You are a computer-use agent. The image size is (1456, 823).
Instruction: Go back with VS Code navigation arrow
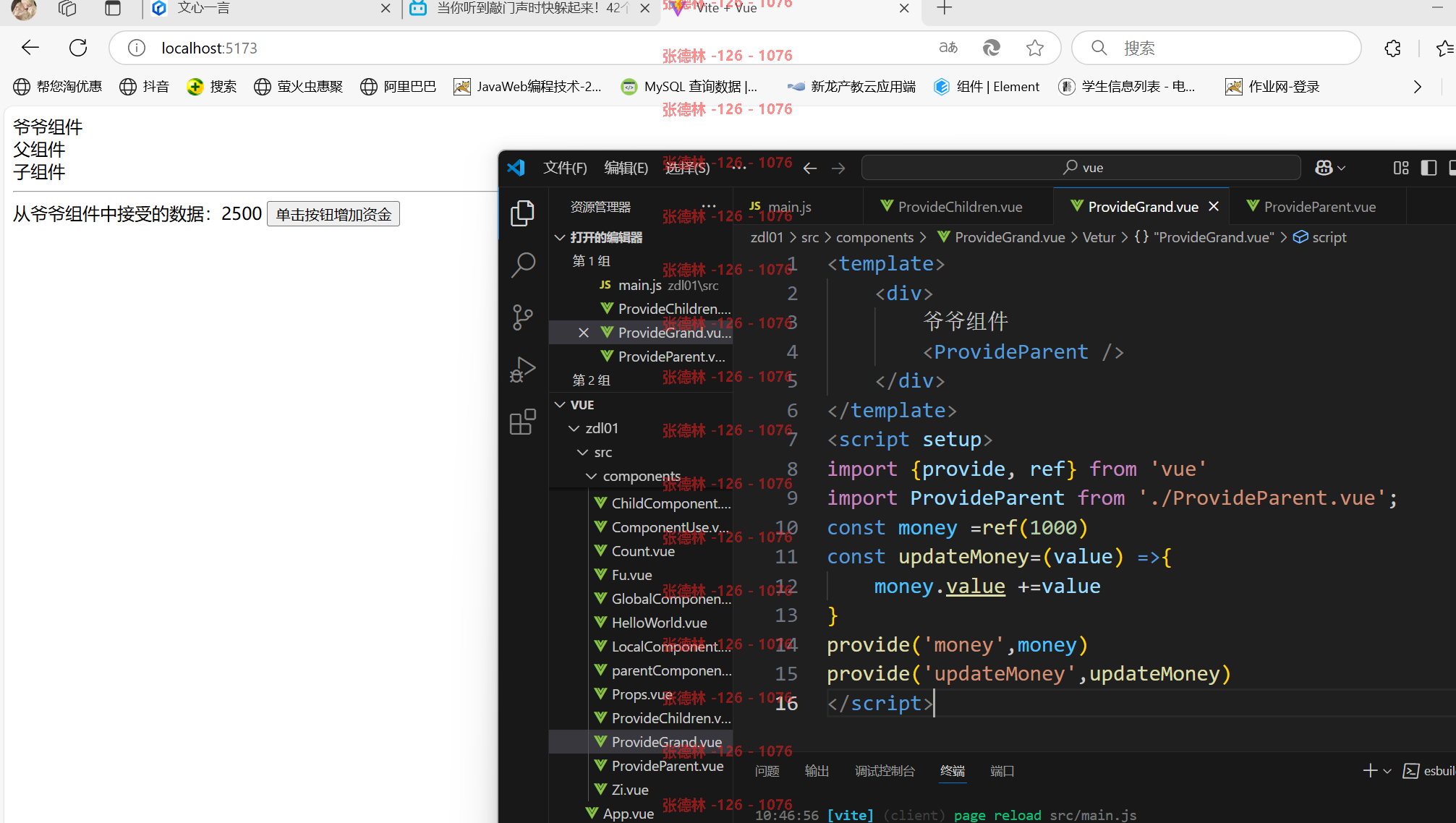pyautogui.click(x=810, y=168)
